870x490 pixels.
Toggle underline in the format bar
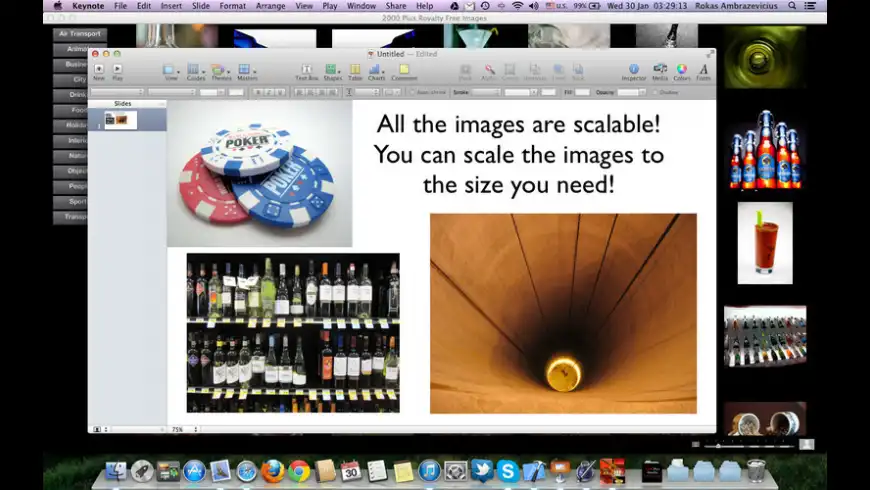pos(280,92)
